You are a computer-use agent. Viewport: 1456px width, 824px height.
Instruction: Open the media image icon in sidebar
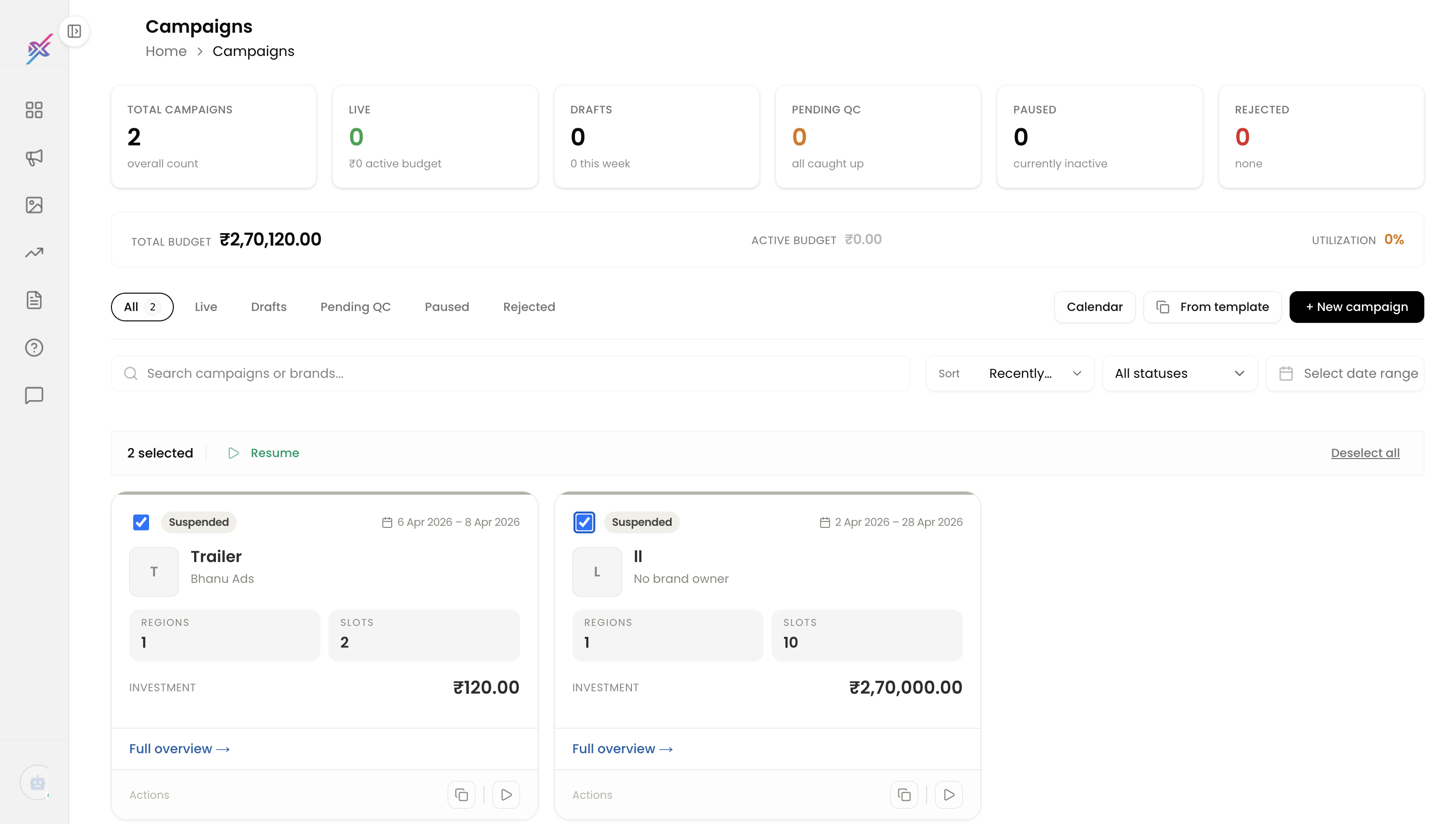tap(34, 205)
